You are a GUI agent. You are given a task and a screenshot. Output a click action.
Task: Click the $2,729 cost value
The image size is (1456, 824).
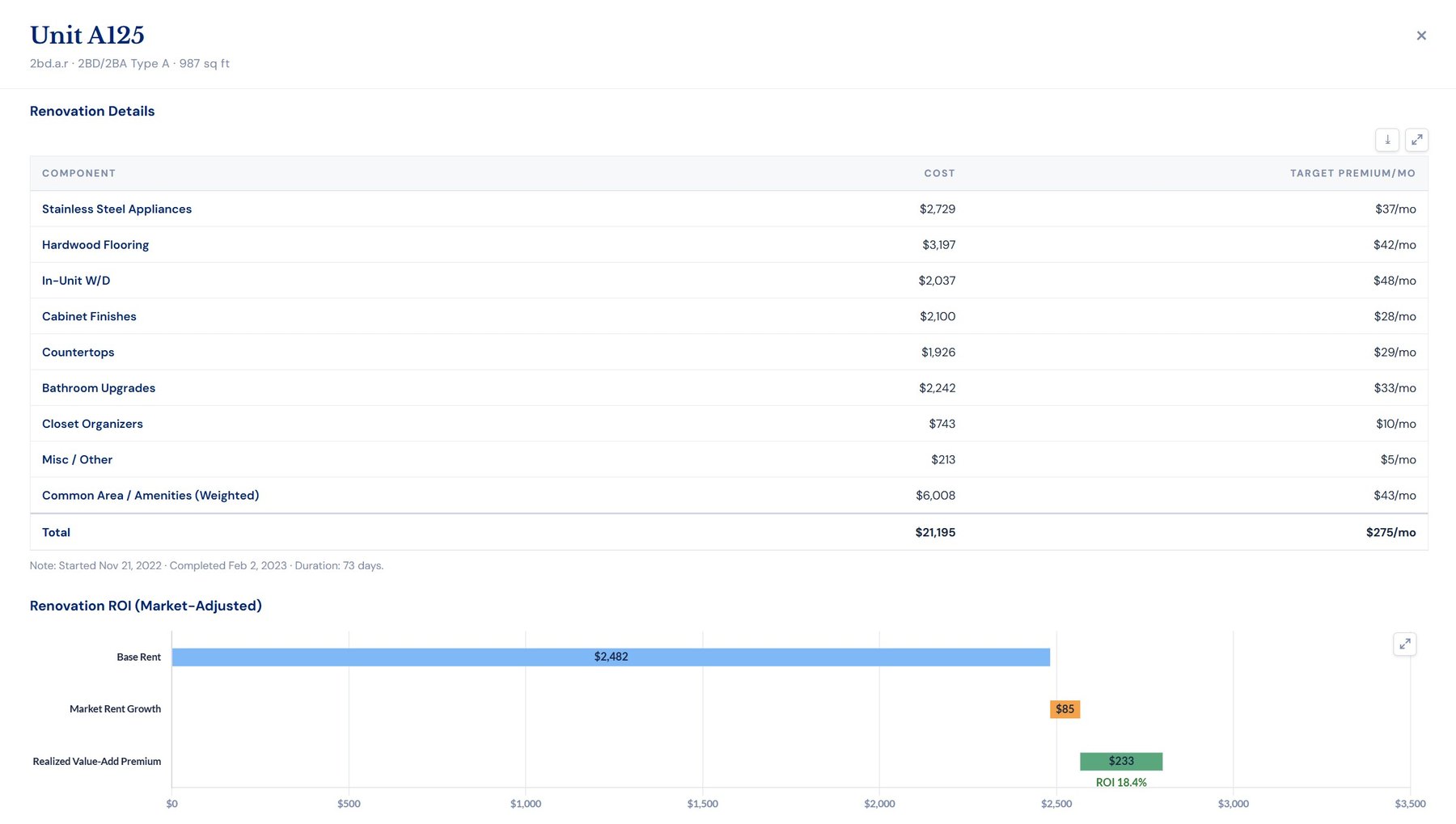(x=938, y=209)
